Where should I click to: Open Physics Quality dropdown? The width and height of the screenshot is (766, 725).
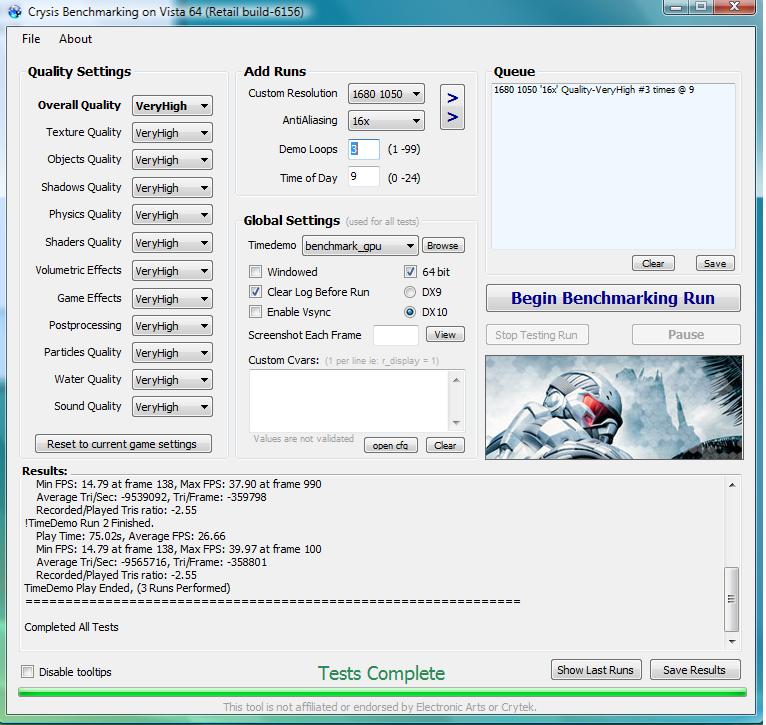click(172, 215)
